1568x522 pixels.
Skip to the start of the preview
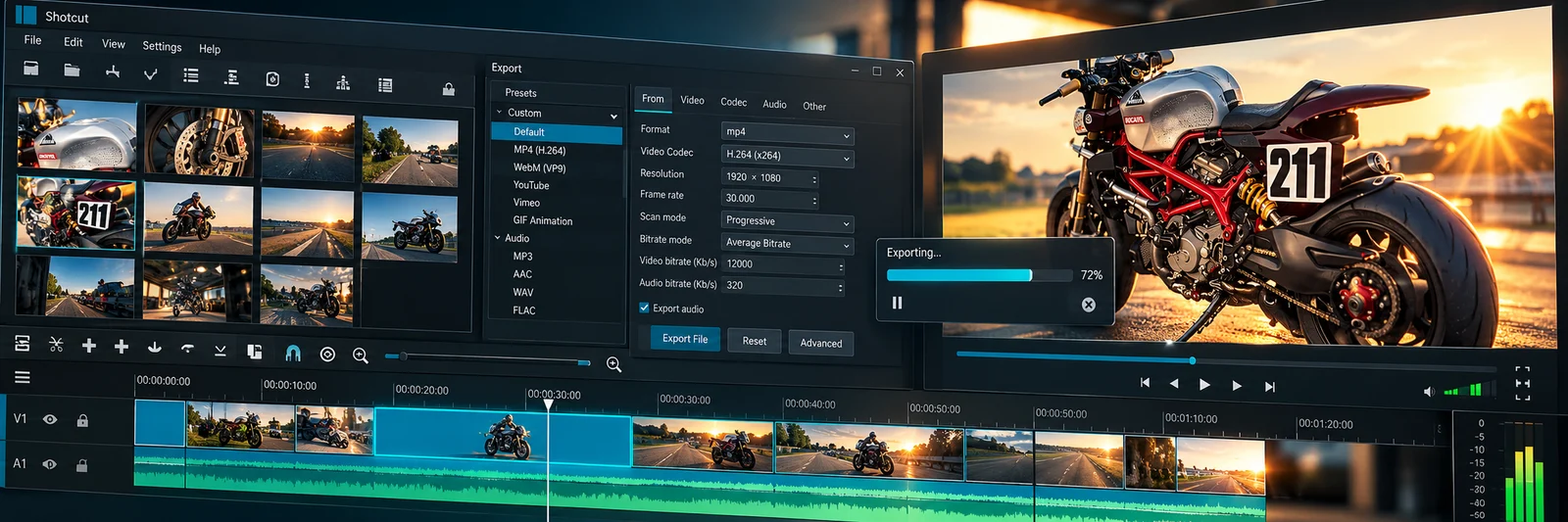[x=1145, y=383]
